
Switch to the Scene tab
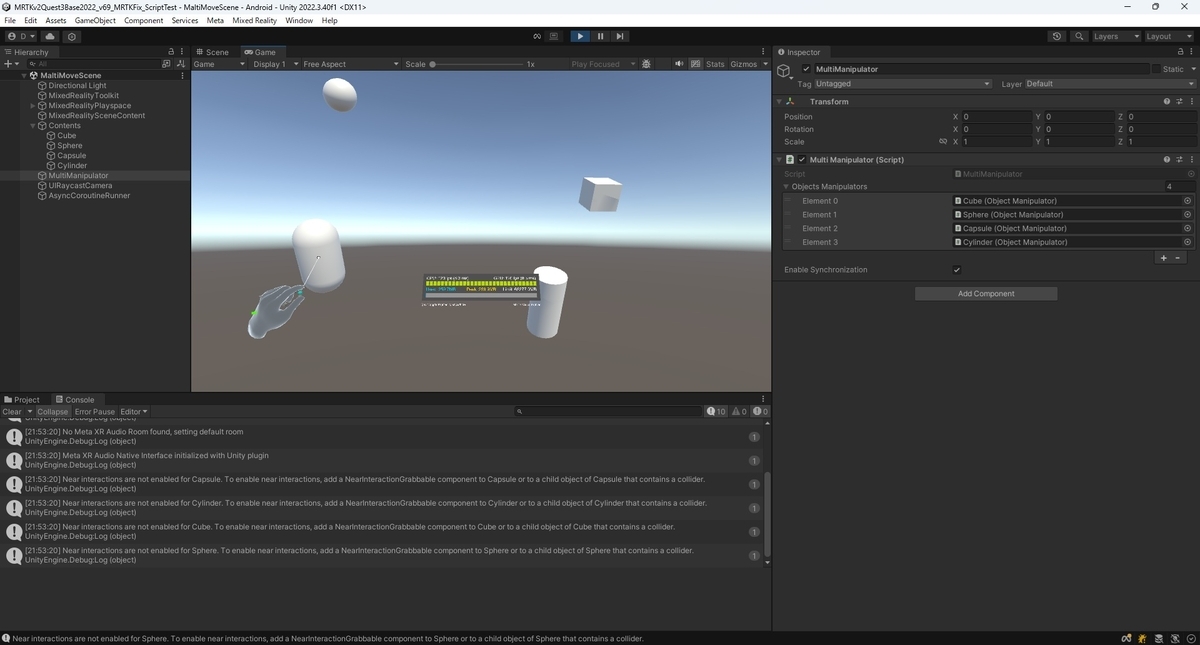[212, 52]
